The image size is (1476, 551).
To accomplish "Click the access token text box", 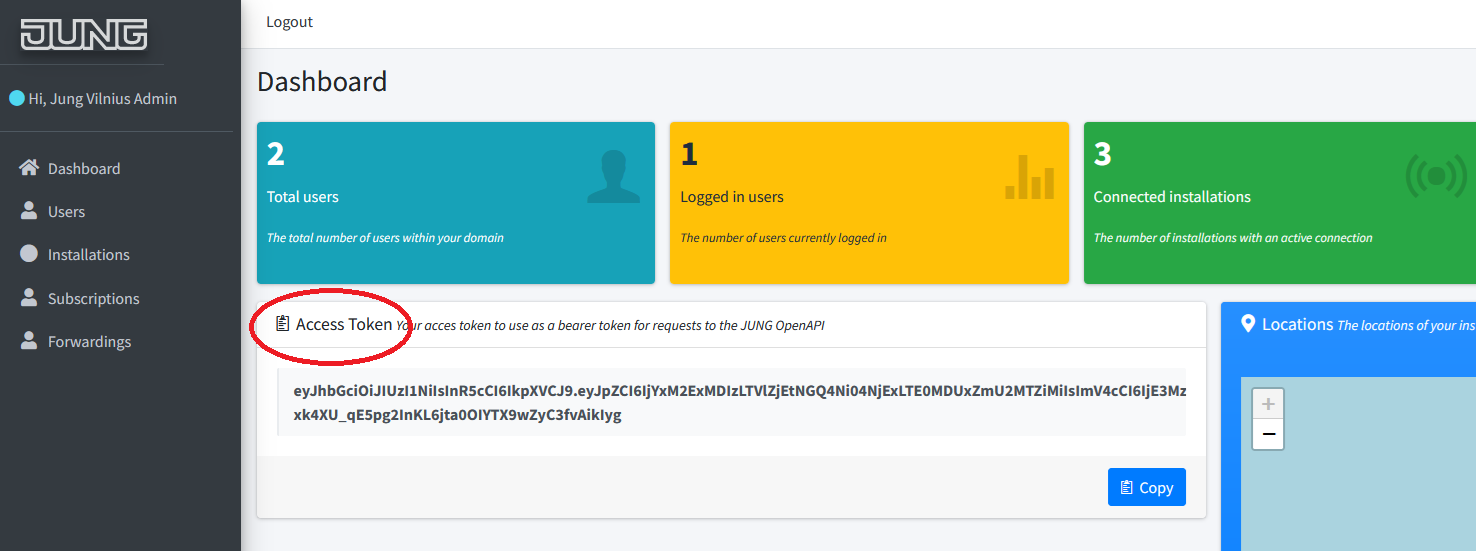I will pyautogui.click(x=732, y=402).
